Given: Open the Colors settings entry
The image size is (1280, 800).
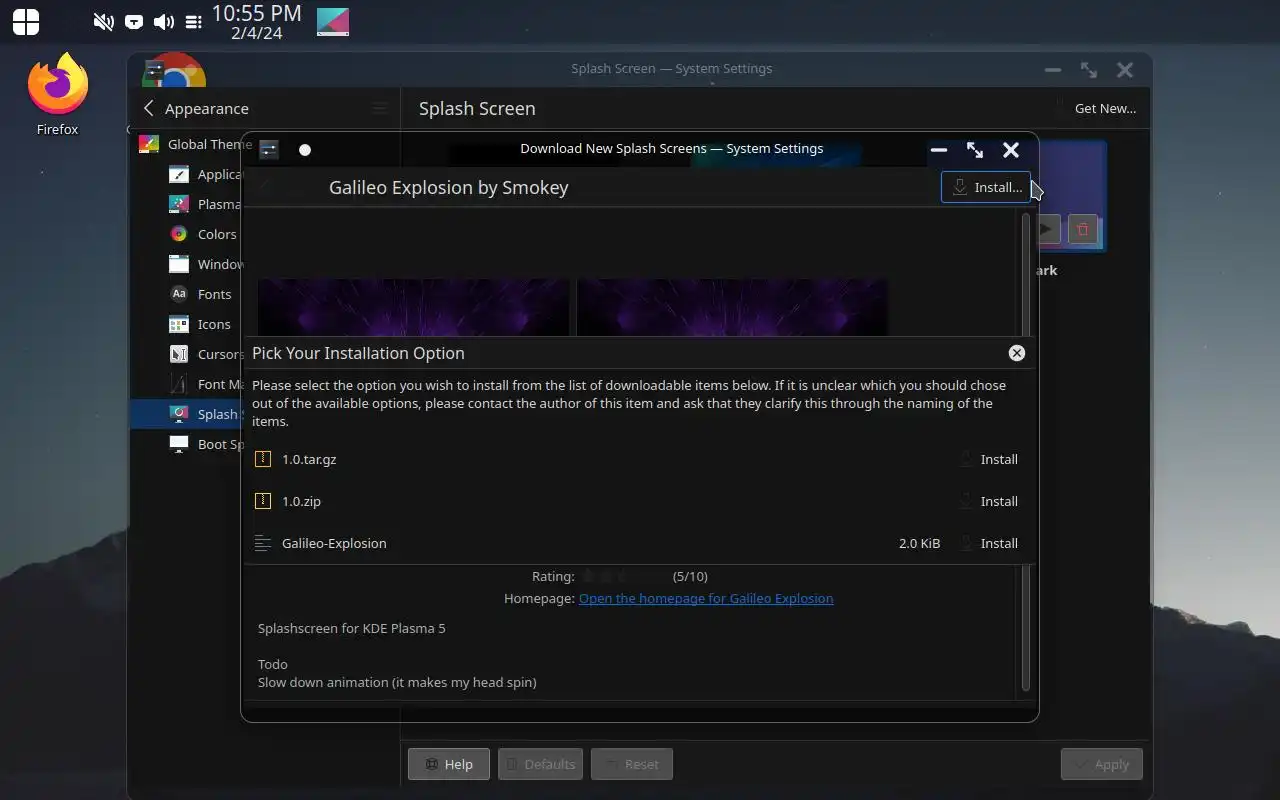Looking at the screenshot, I should click(205, 234).
